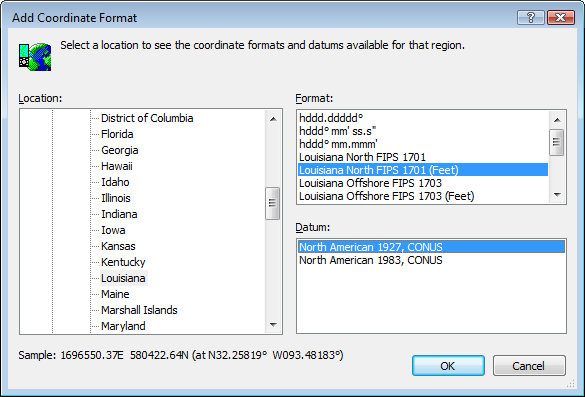Select Florida in the Location tree
585x397 pixels.
point(117,134)
